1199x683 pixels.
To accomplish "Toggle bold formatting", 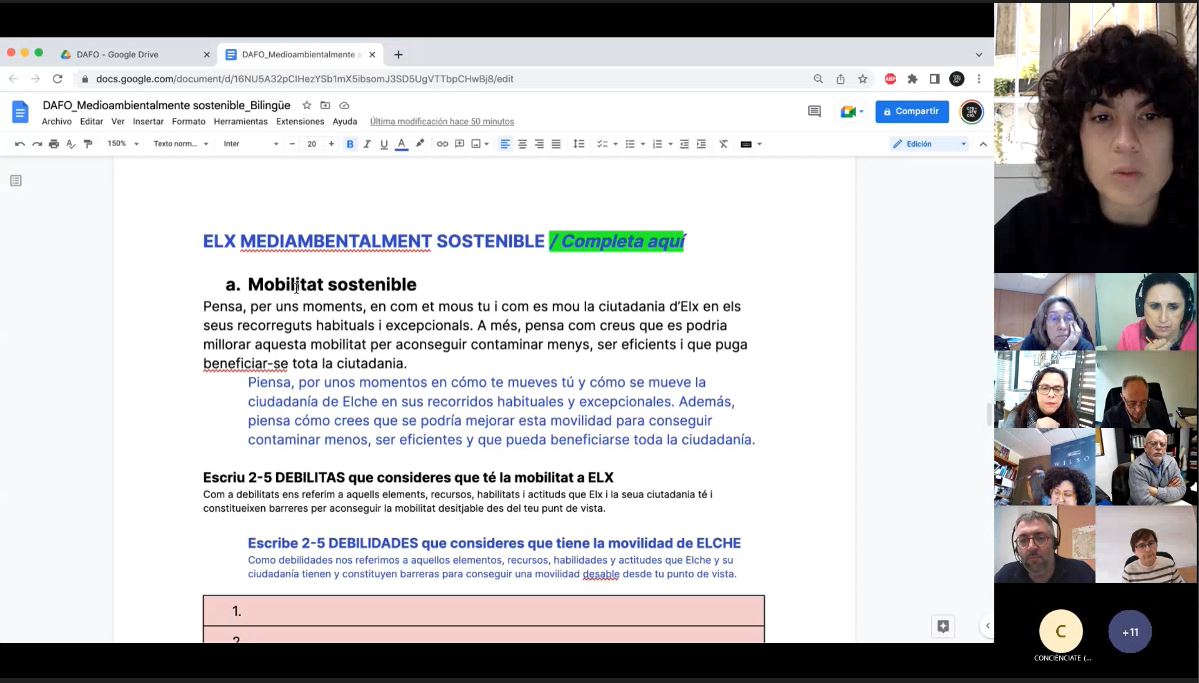I will click(x=350, y=144).
